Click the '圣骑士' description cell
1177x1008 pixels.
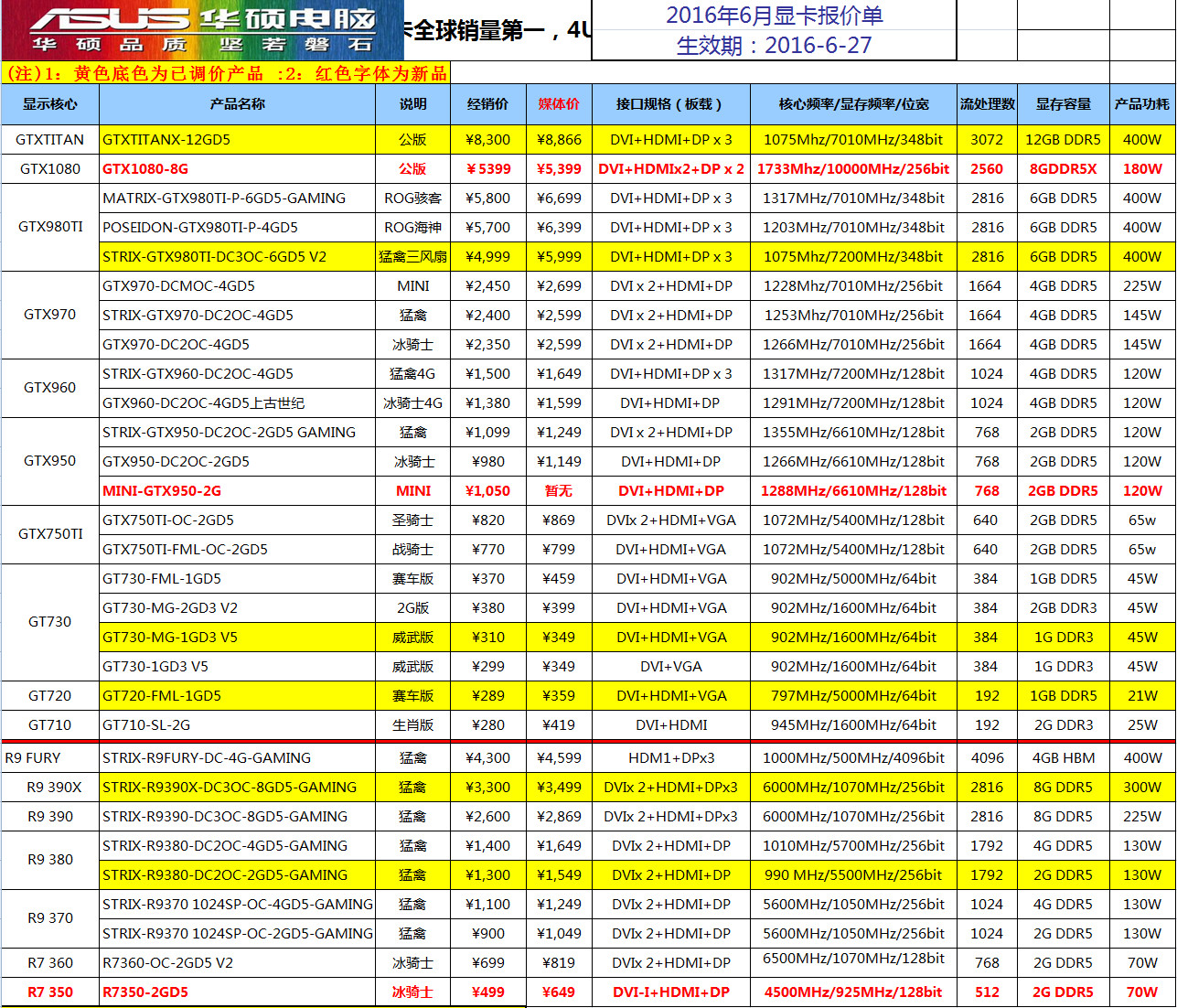point(413,520)
